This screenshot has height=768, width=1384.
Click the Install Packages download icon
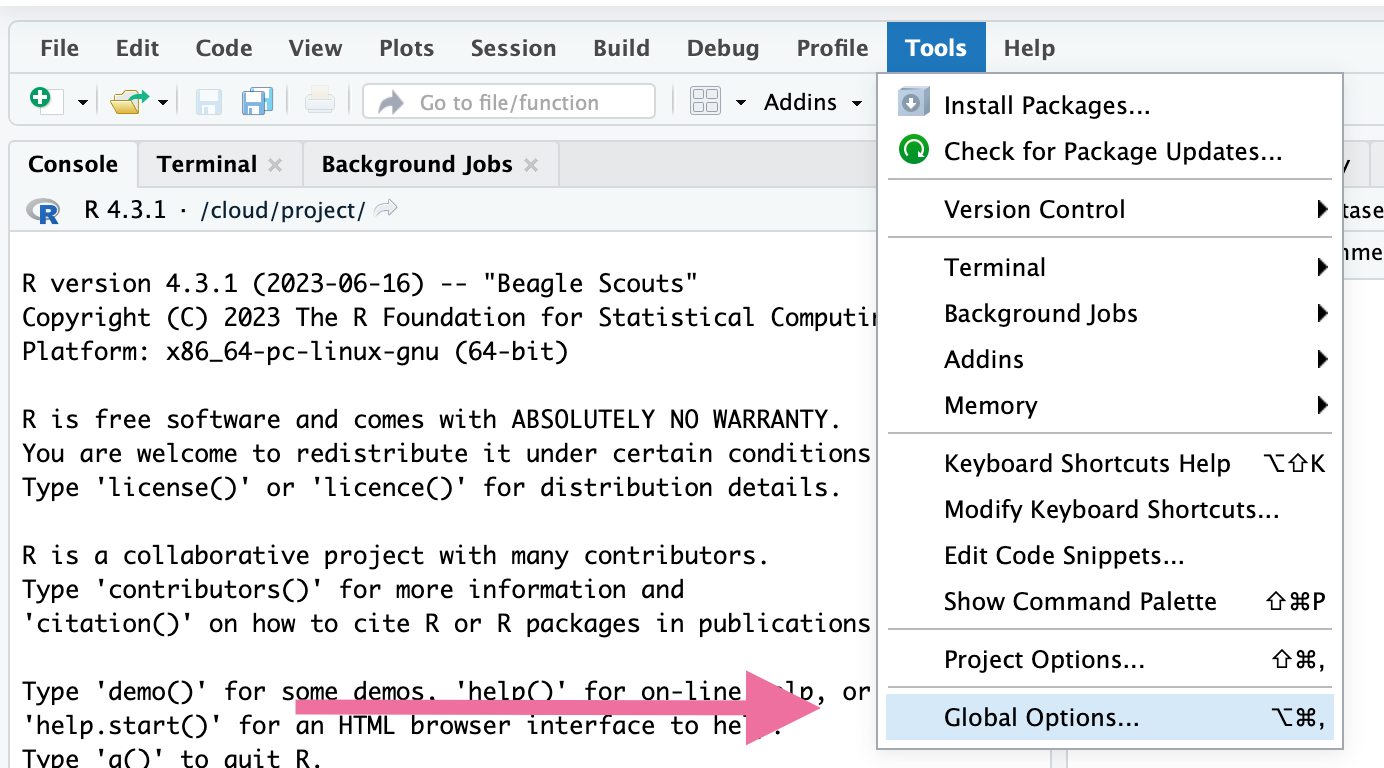(x=913, y=103)
